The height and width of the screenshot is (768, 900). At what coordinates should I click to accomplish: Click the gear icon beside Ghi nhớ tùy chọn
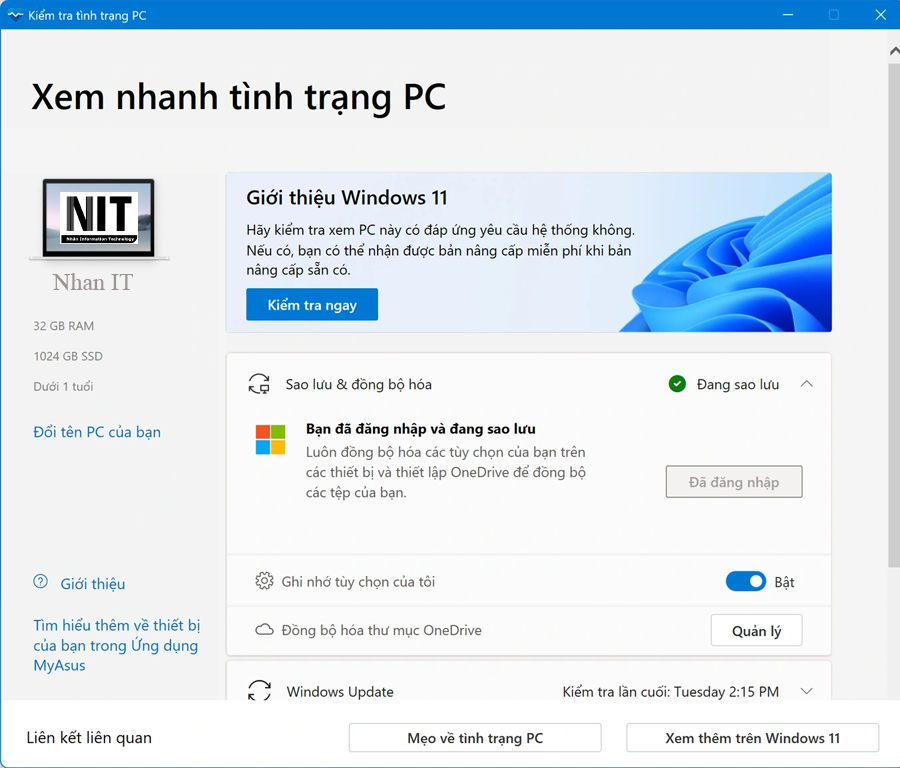pyautogui.click(x=264, y=581)
